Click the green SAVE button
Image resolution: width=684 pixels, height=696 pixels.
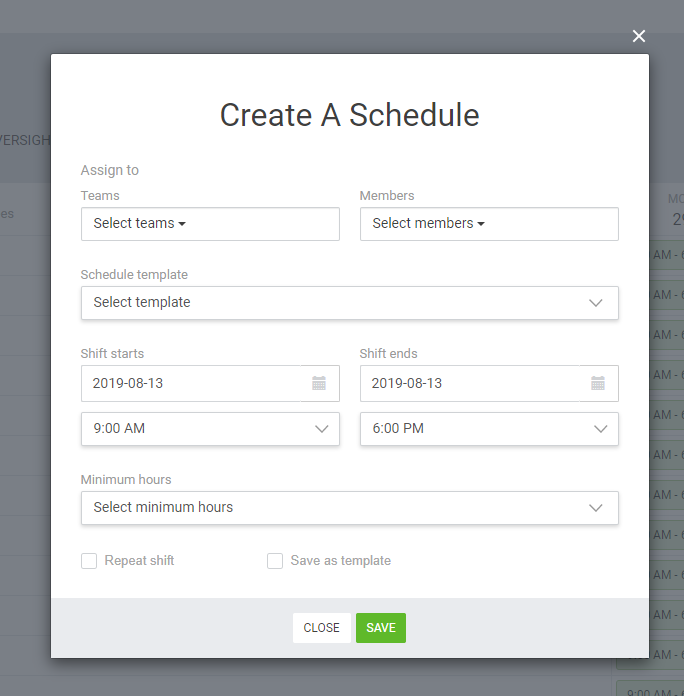click(381, 628)
